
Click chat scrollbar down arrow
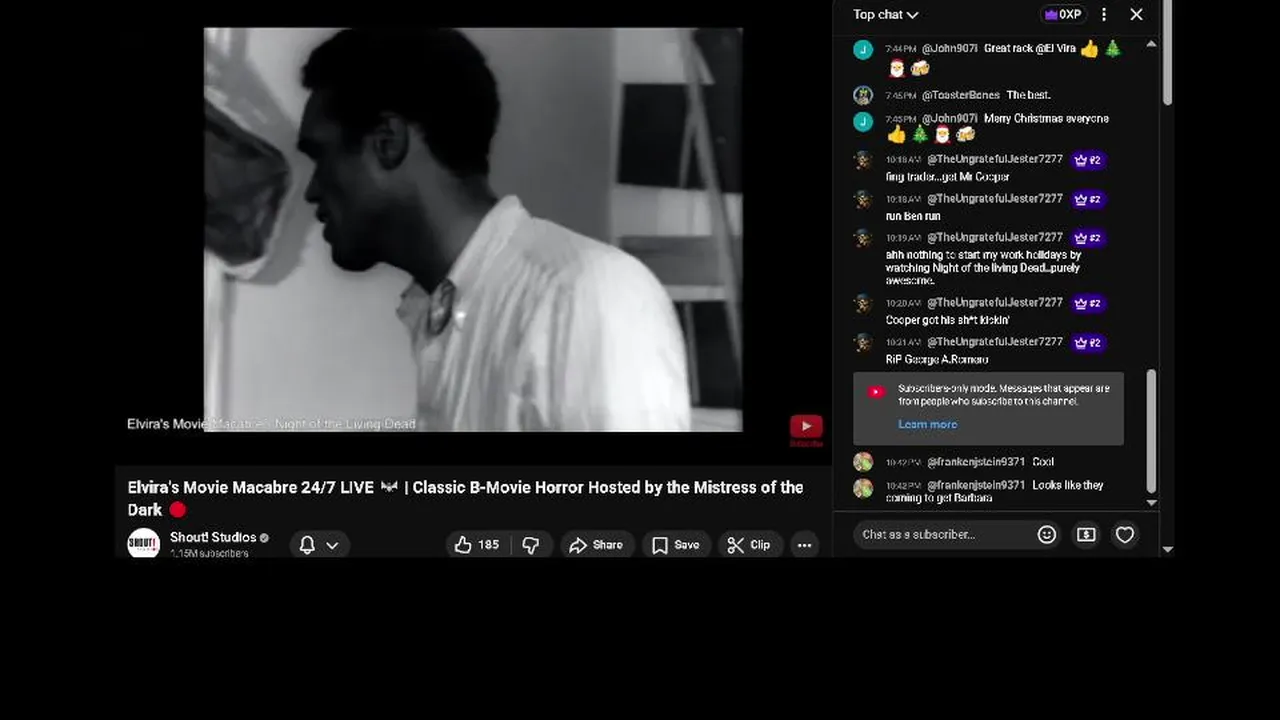[x=1151, y=503]
